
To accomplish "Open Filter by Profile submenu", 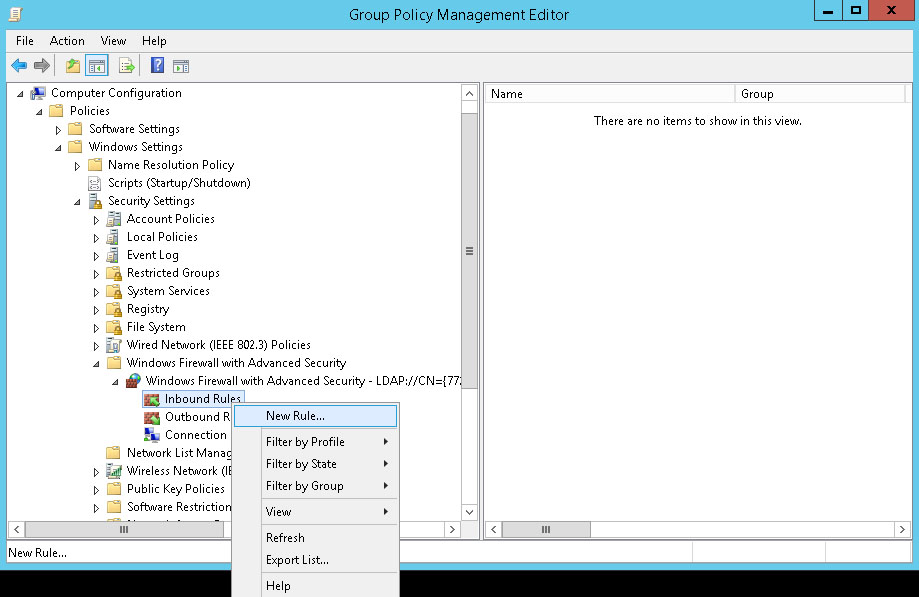I will 305,442.
